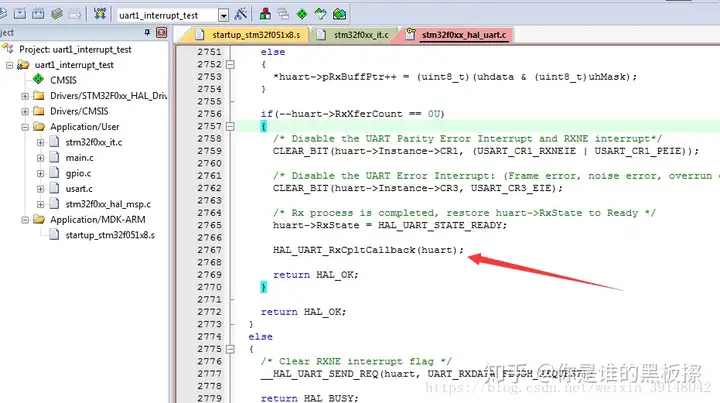Viewport: 720px width, 403px height.
Task: Click return HAL_OK on line 2769
Action: (315, 275)
